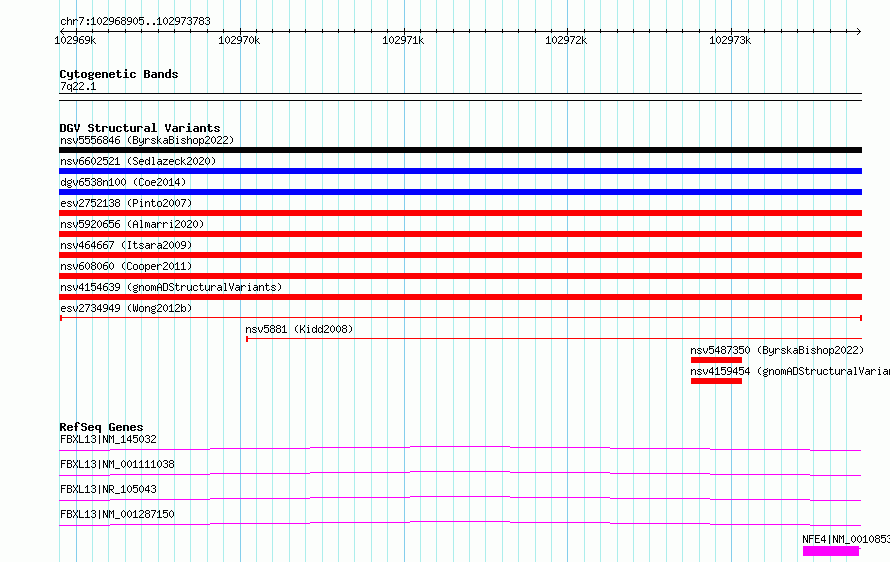This screenshot has width=890, height=562.
Task: Select the FBXL13|NR_105043 intron line
Action: click(x=460, y=498)
